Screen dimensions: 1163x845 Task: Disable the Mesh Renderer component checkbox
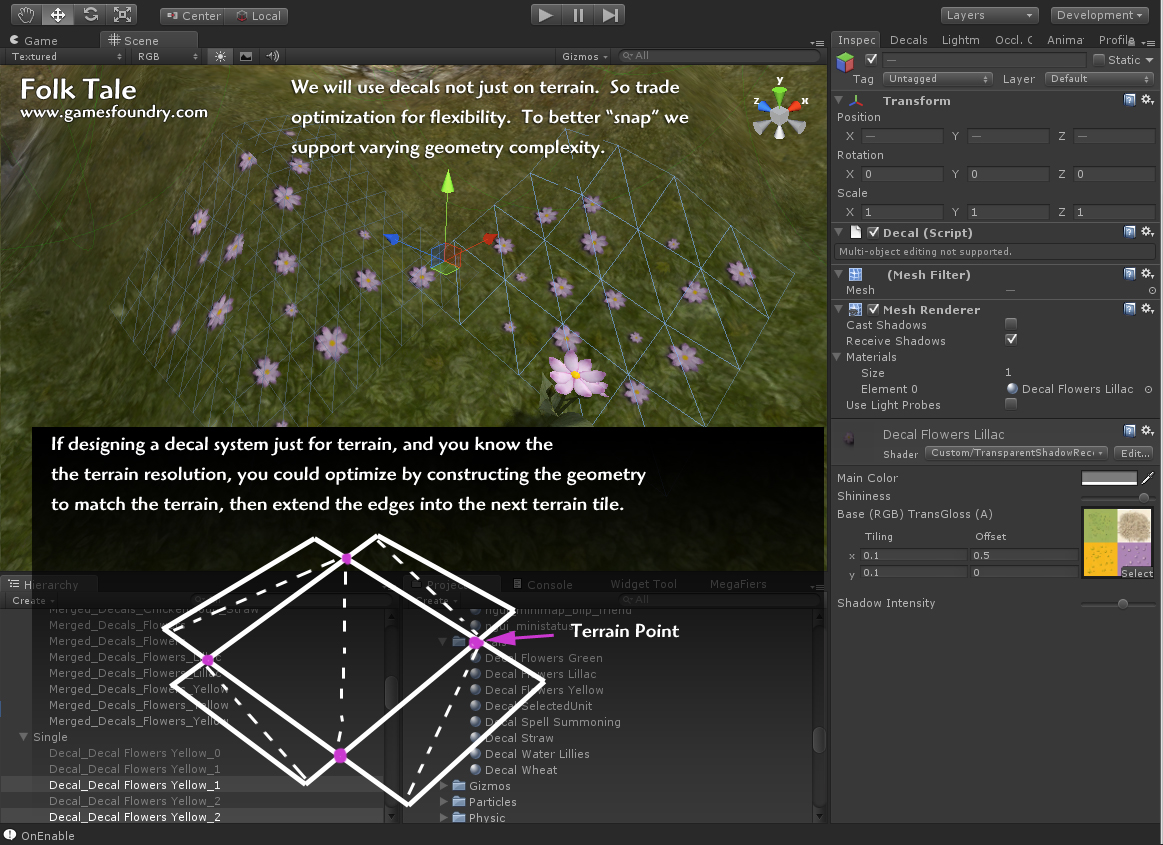[x=873, y=309]
